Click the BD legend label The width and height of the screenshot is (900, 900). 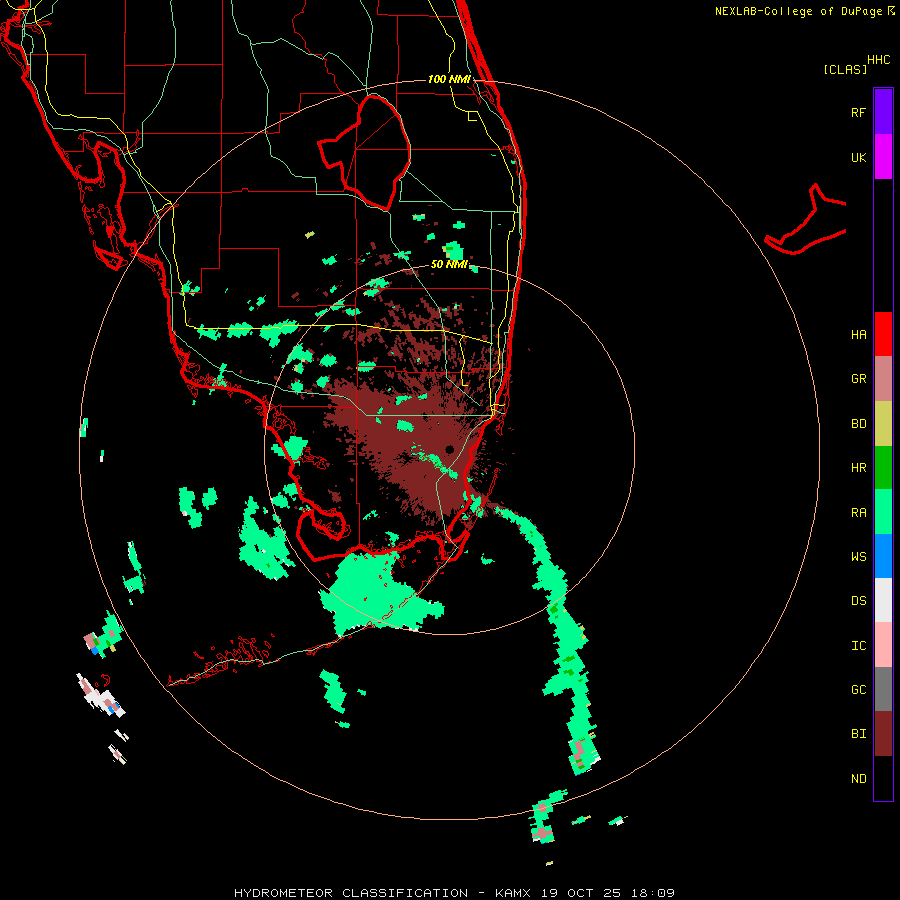(858, 424)
